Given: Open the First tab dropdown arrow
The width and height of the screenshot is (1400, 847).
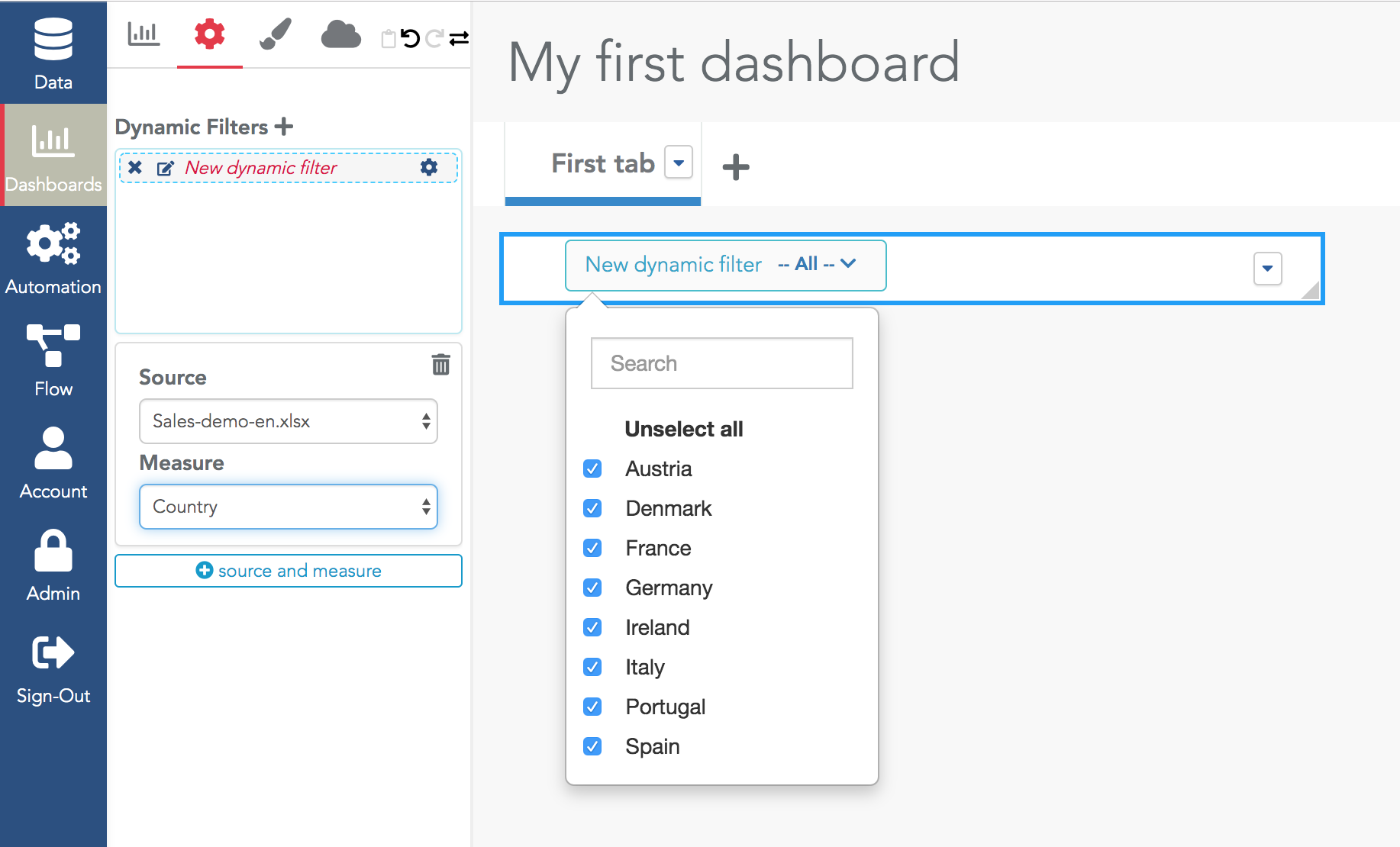Looking at the screenshot, I should pos(679,162).
